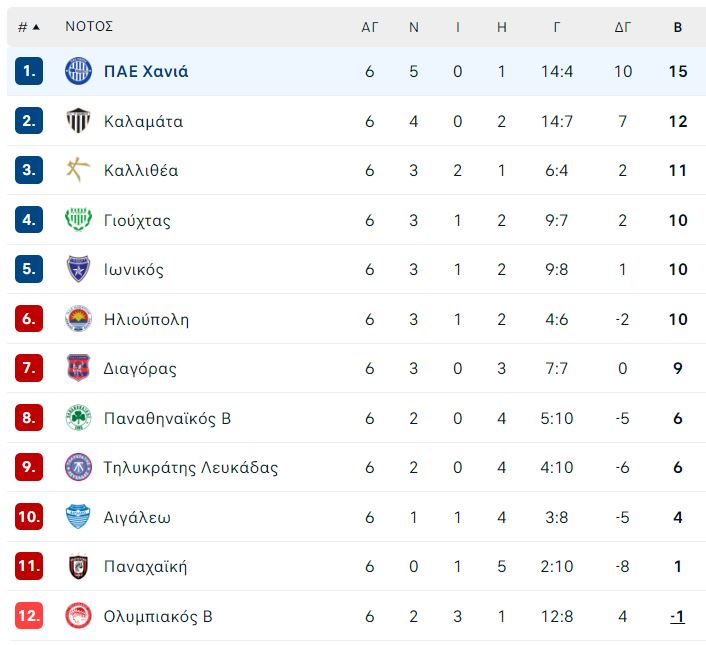Open the ΠΑΕ Χανιά team link
The width and height of the screenshot is (706, 645).
(x=146, y=71)
